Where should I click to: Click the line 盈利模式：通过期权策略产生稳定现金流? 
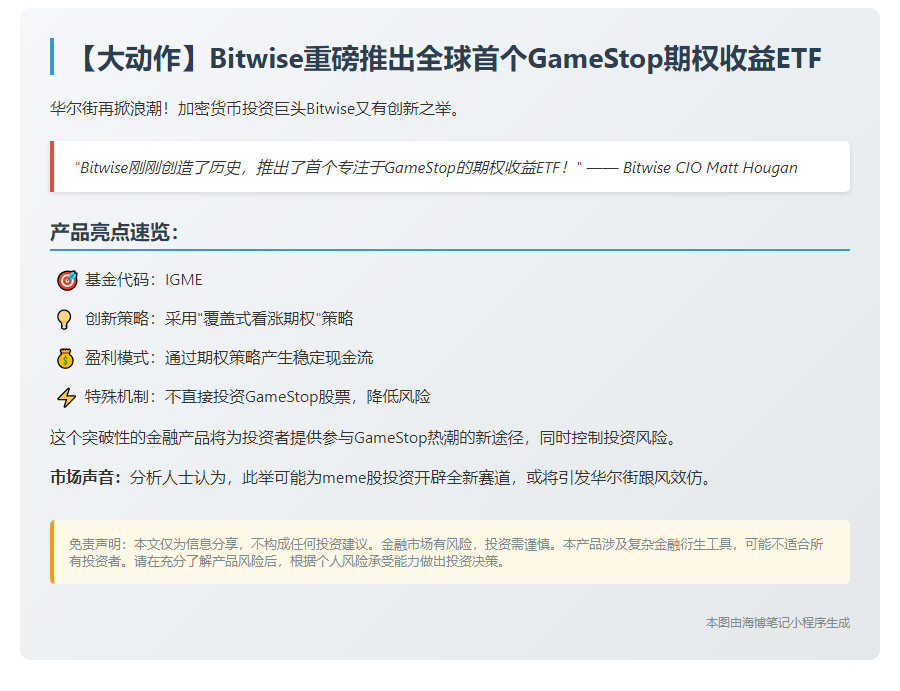229,358
